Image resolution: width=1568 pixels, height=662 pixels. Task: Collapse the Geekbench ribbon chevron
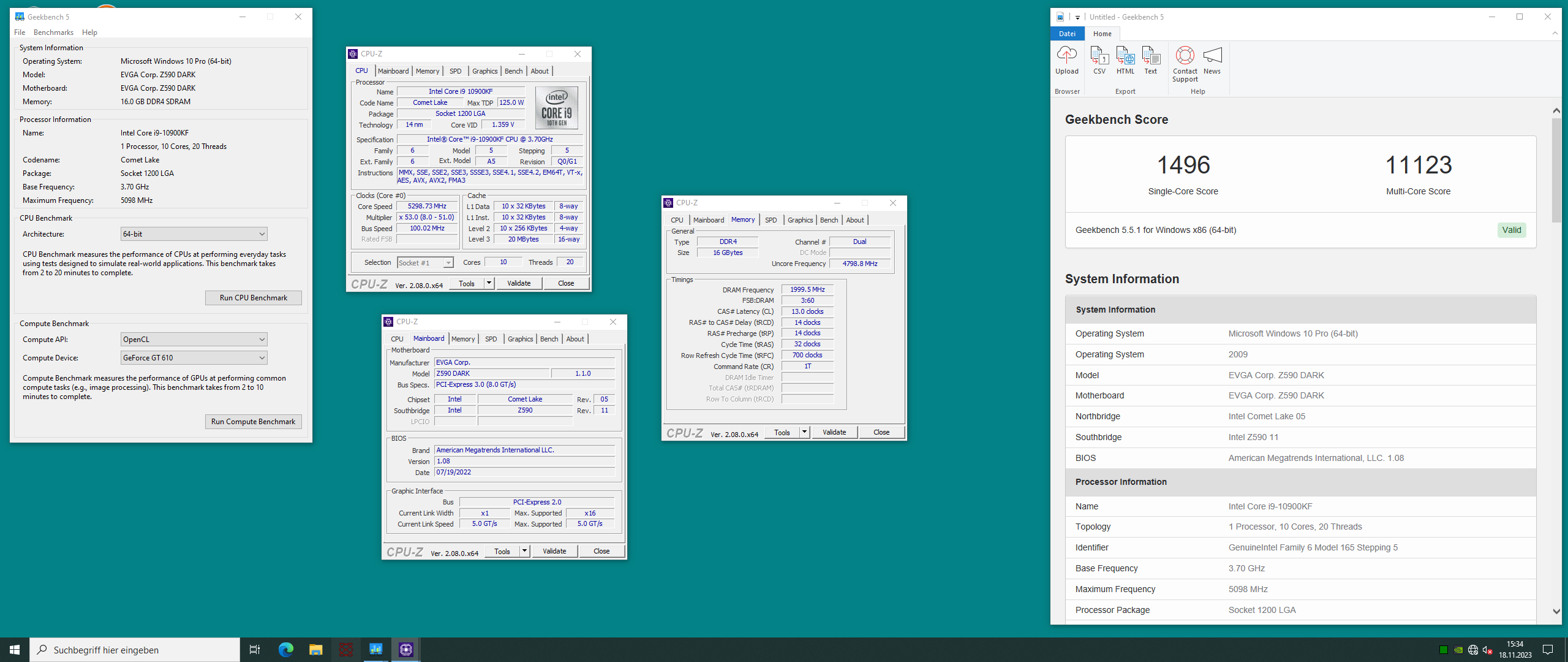coord(1555,34)
